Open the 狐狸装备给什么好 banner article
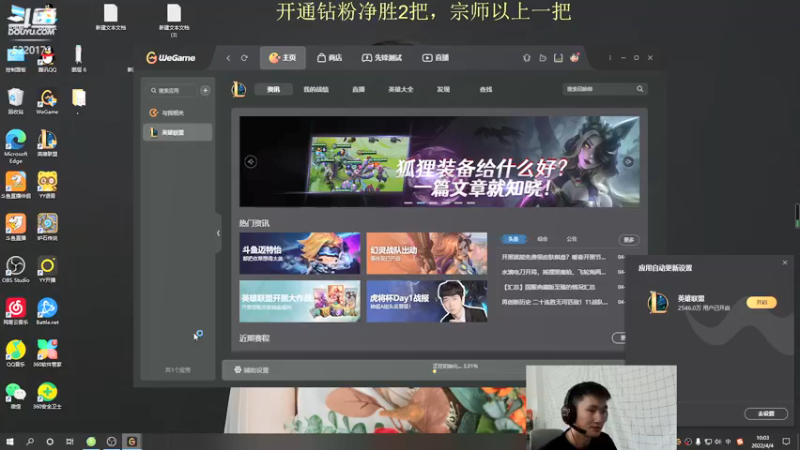Viewport: 800px width, 450px height. click(x=439, y=161)
